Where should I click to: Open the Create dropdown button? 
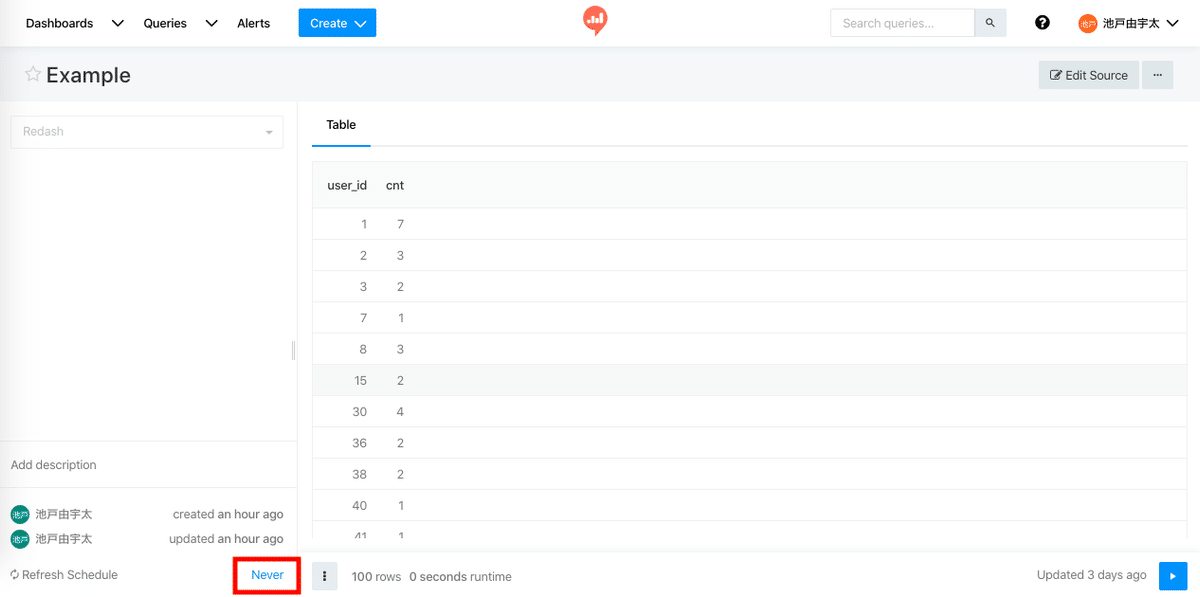(337, 23)
